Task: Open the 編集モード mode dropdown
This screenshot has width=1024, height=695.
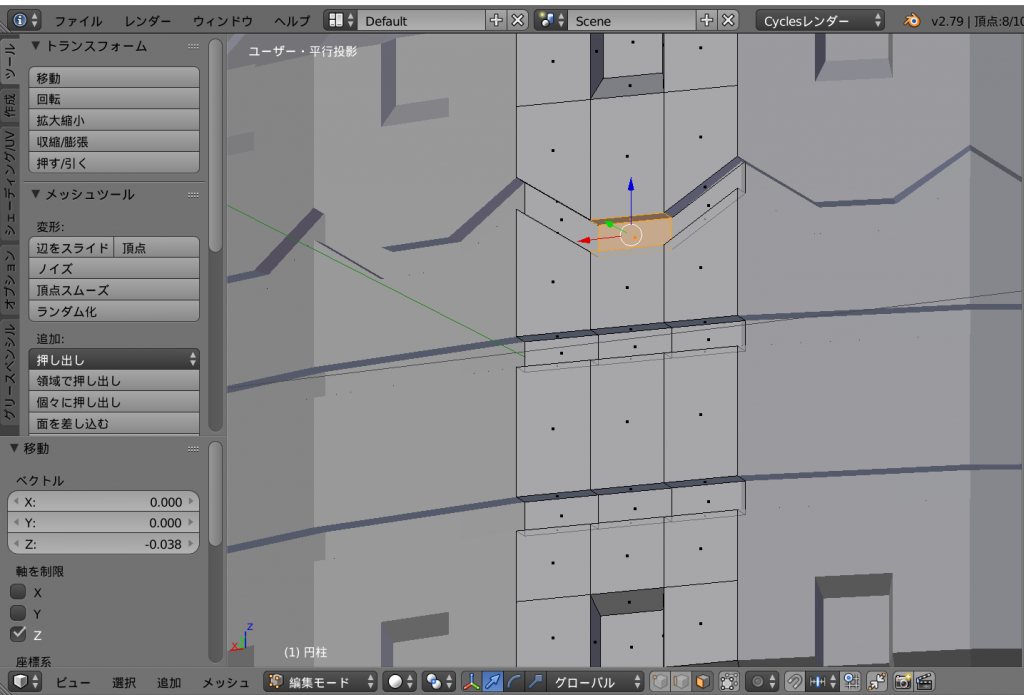Action: tap(321, 682)
